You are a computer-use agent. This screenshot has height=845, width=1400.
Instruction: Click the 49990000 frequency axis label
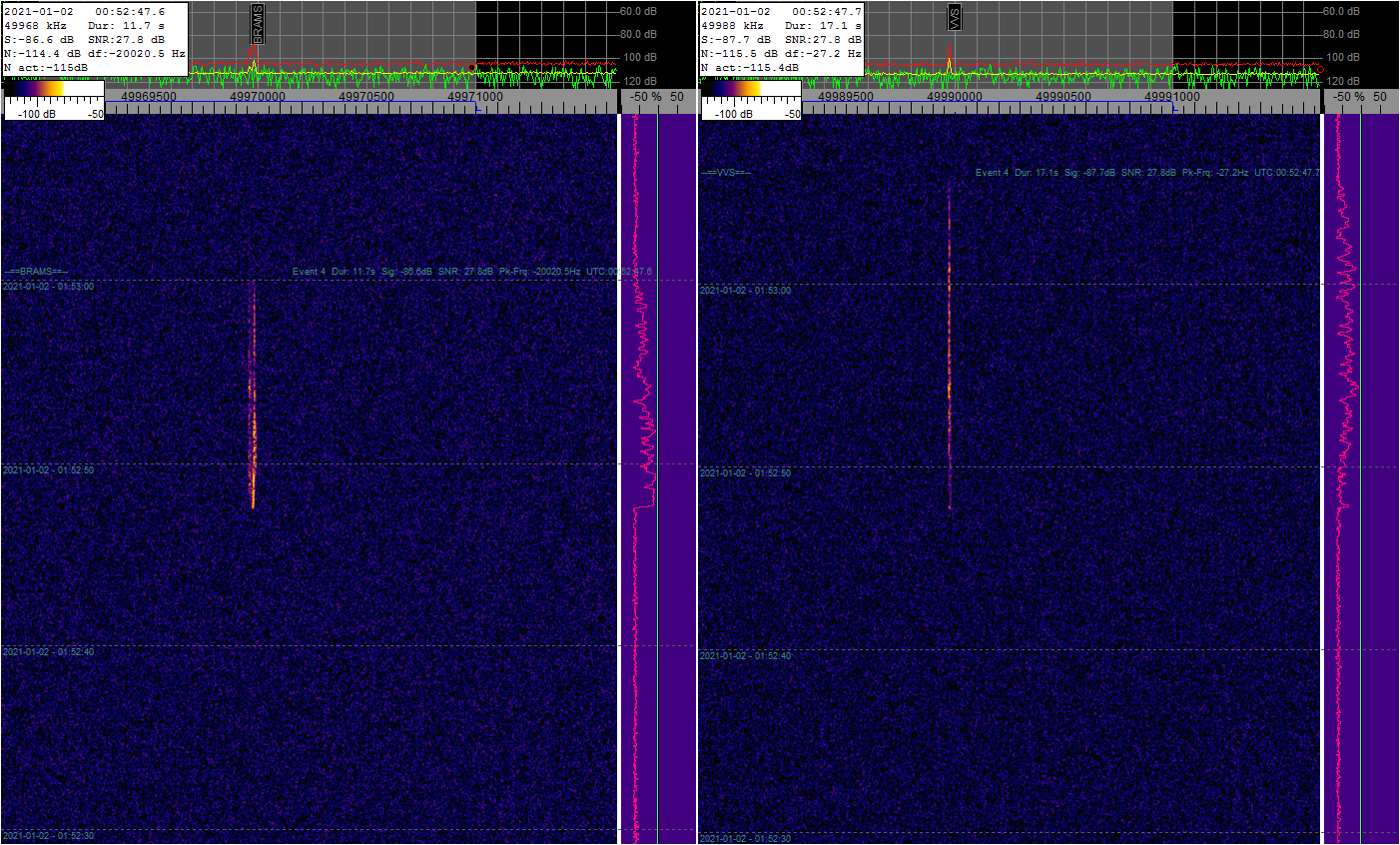[x=954, y=97]
